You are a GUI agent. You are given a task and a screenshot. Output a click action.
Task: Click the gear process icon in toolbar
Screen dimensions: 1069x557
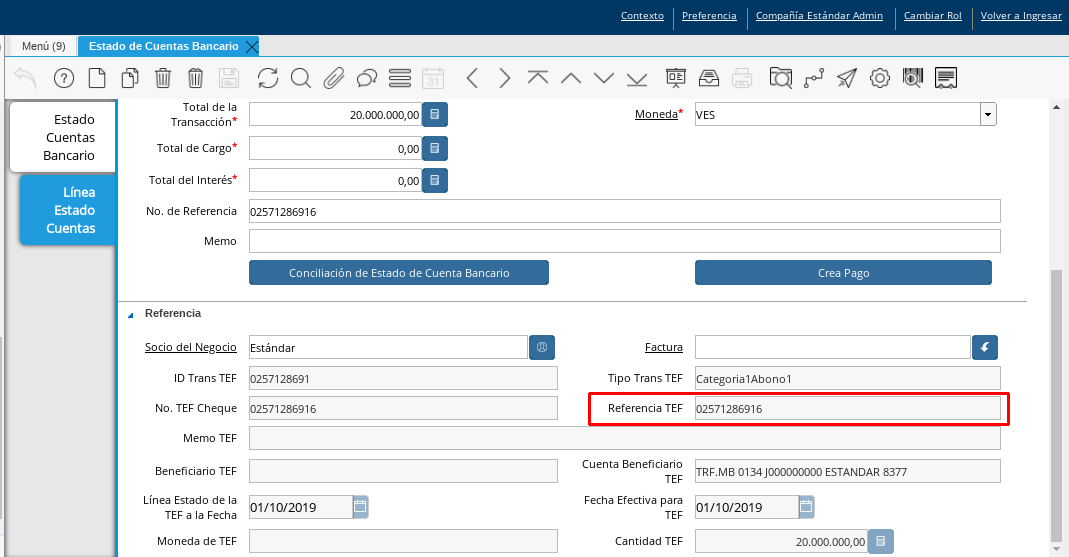point(880,78)
